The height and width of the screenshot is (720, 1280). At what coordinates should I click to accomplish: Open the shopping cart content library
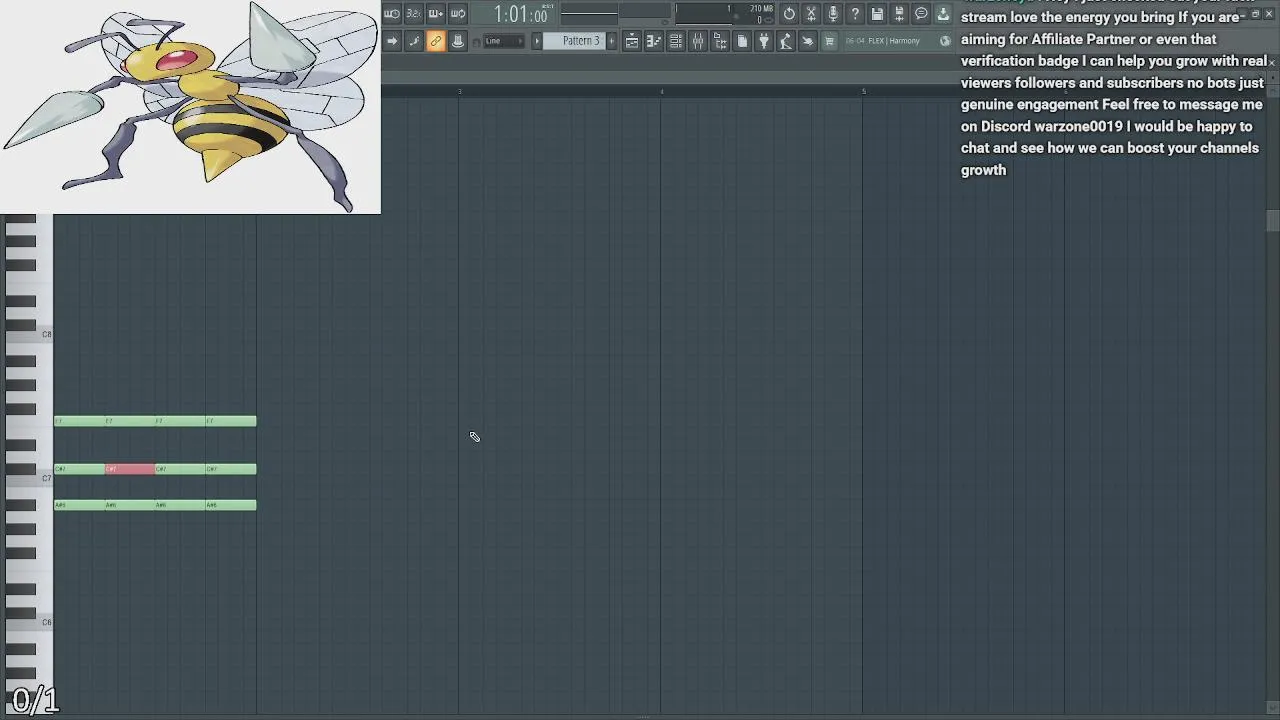tap(830, 41)
